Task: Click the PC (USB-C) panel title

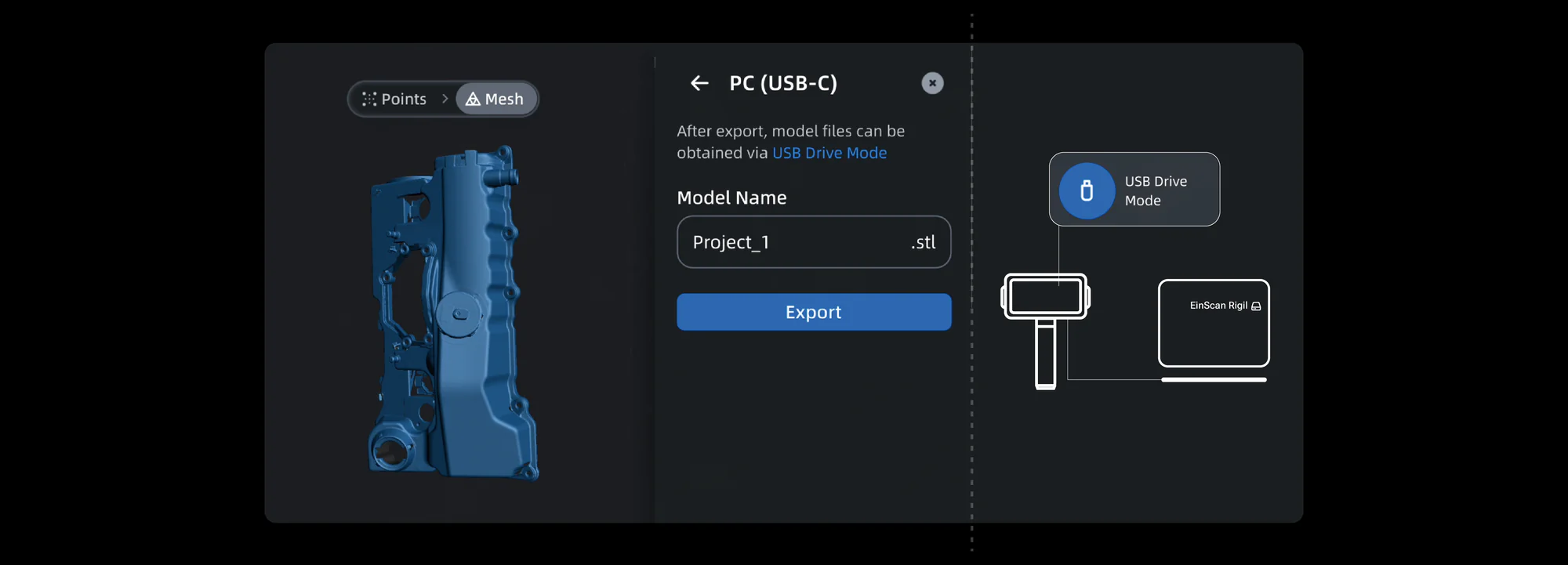Action: pyautogui.click(x=783, y=83)
